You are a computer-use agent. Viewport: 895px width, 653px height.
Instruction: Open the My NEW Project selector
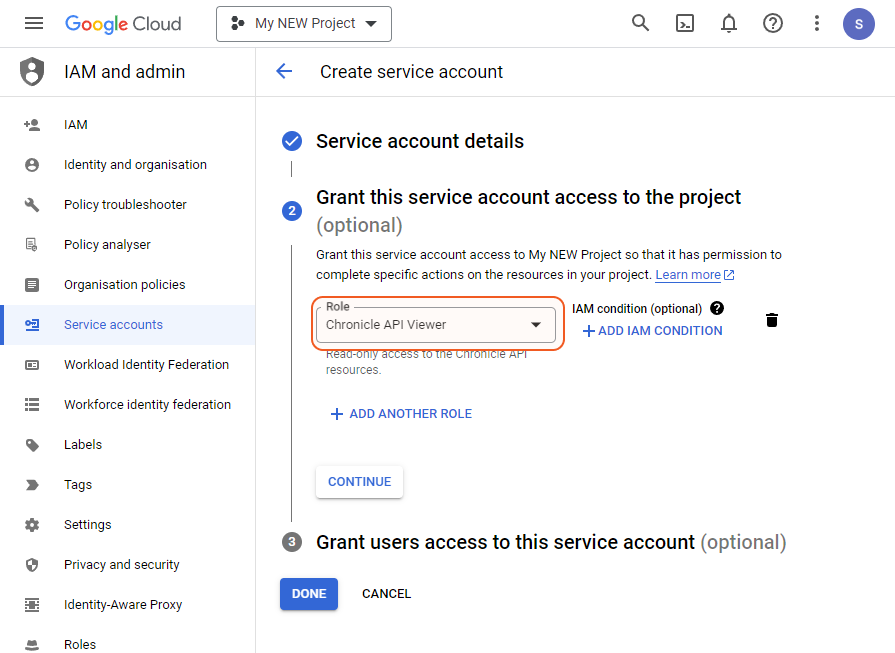304,23
